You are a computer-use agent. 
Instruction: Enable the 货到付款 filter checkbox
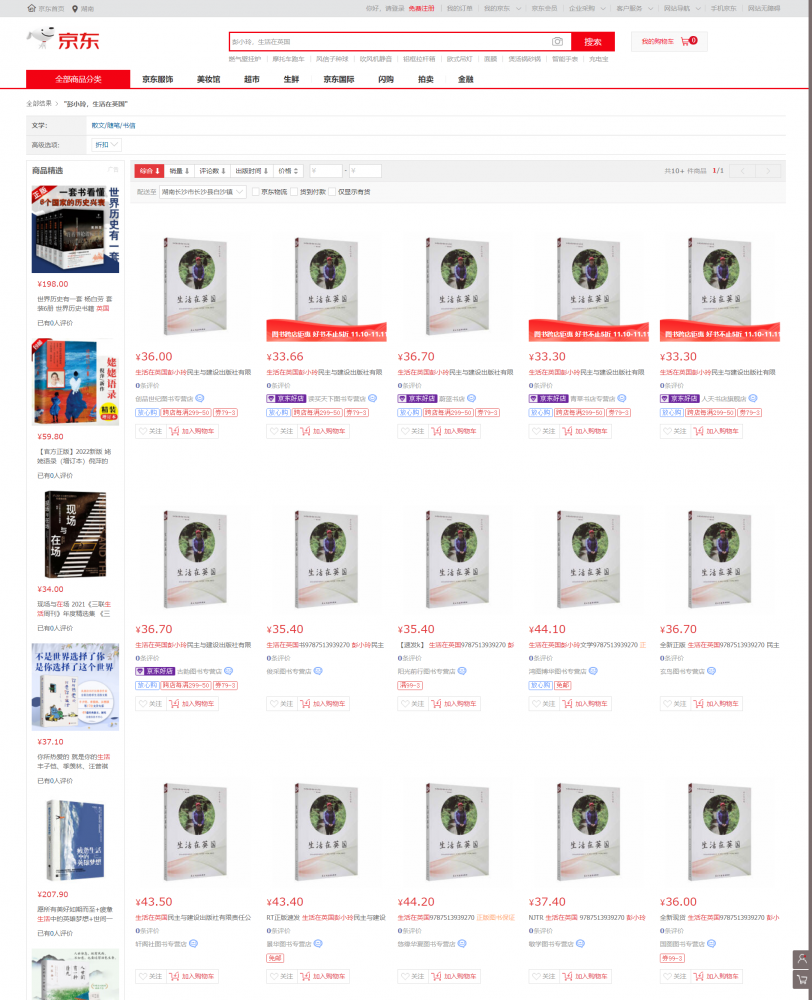(294, 192)
